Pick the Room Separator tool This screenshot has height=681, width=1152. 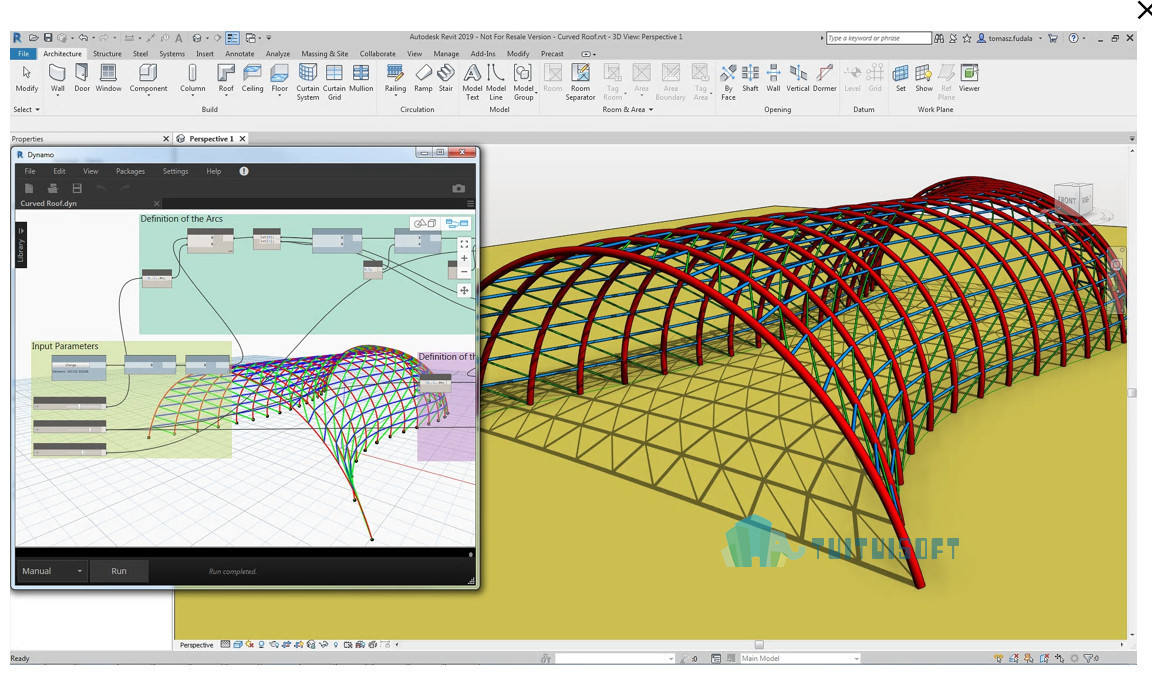coord(580,82)
